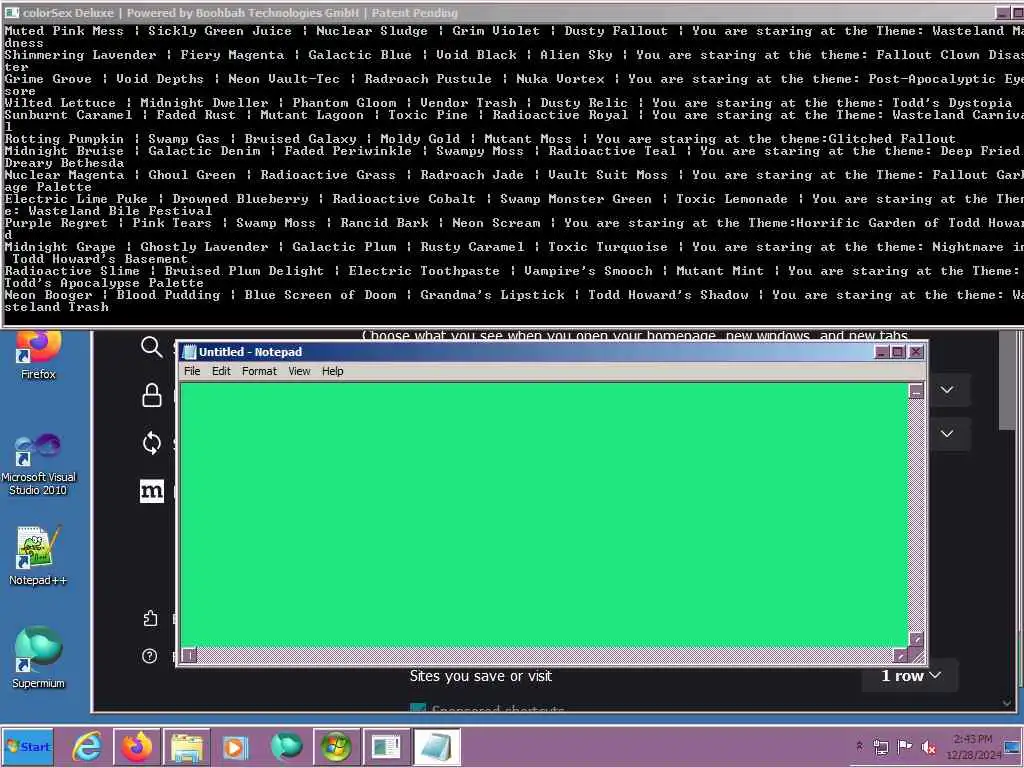Open Windows Explorer from the taskbar
The height and width of the screenshot is (768, 1024).
pyautogui.click(x=187, y=746)
